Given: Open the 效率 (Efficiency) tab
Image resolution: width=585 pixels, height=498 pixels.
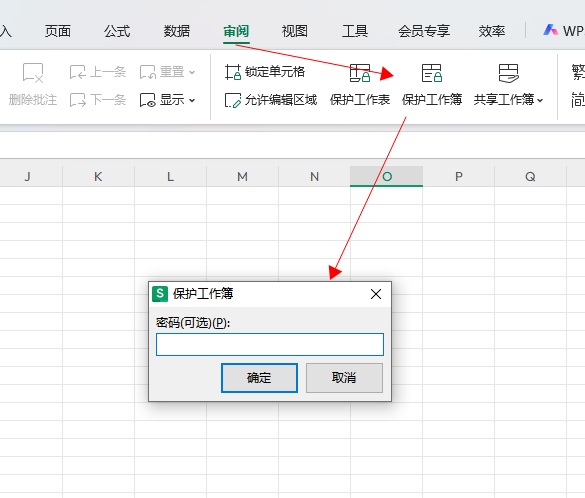Looking at the screenshot, I should coord(492,31).
